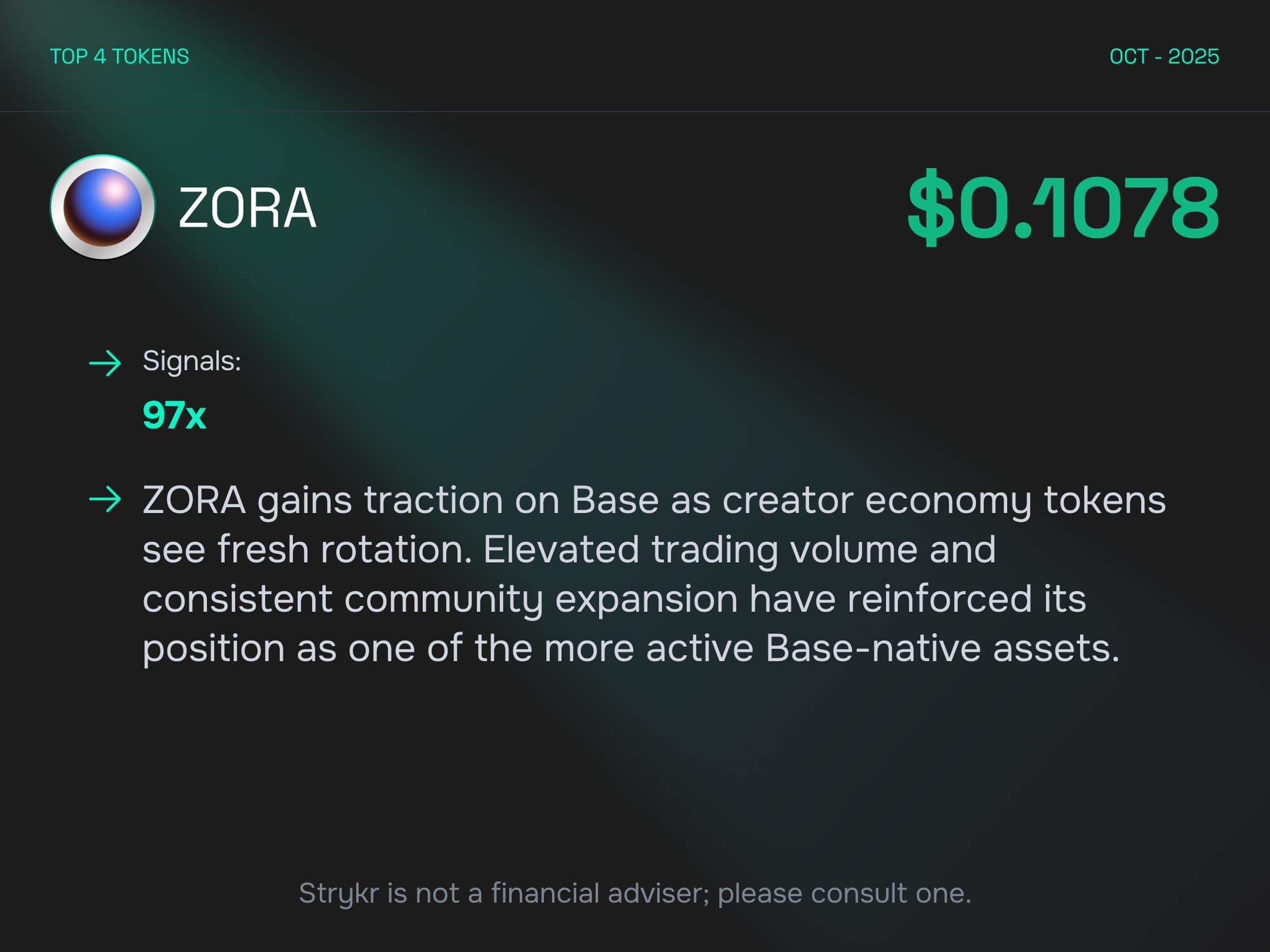Click the "see fresh rotation" phrase

[x=307, y=550]
